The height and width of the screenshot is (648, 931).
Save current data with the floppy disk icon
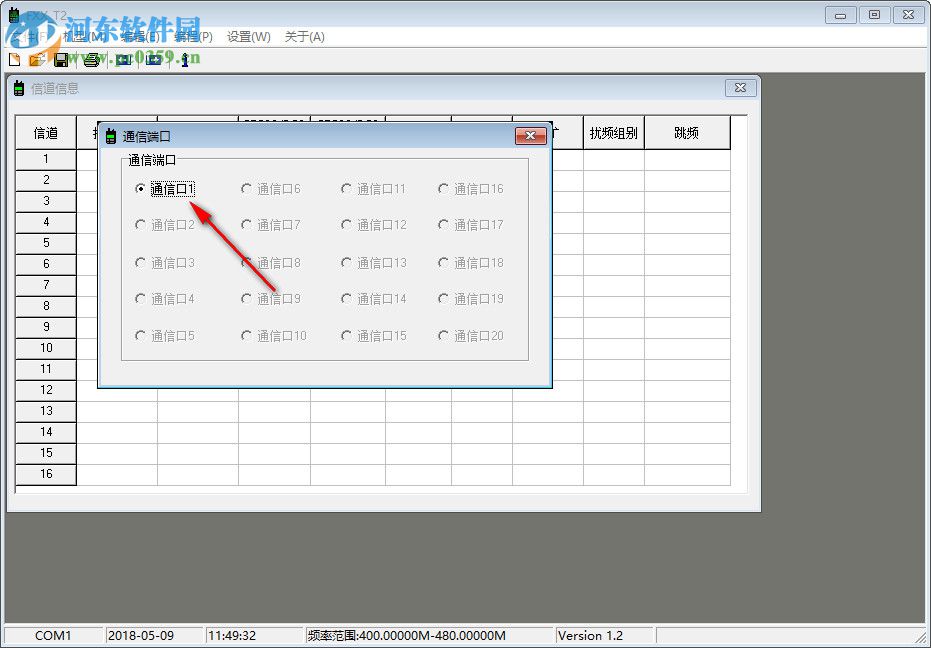[x=62, y=59]
